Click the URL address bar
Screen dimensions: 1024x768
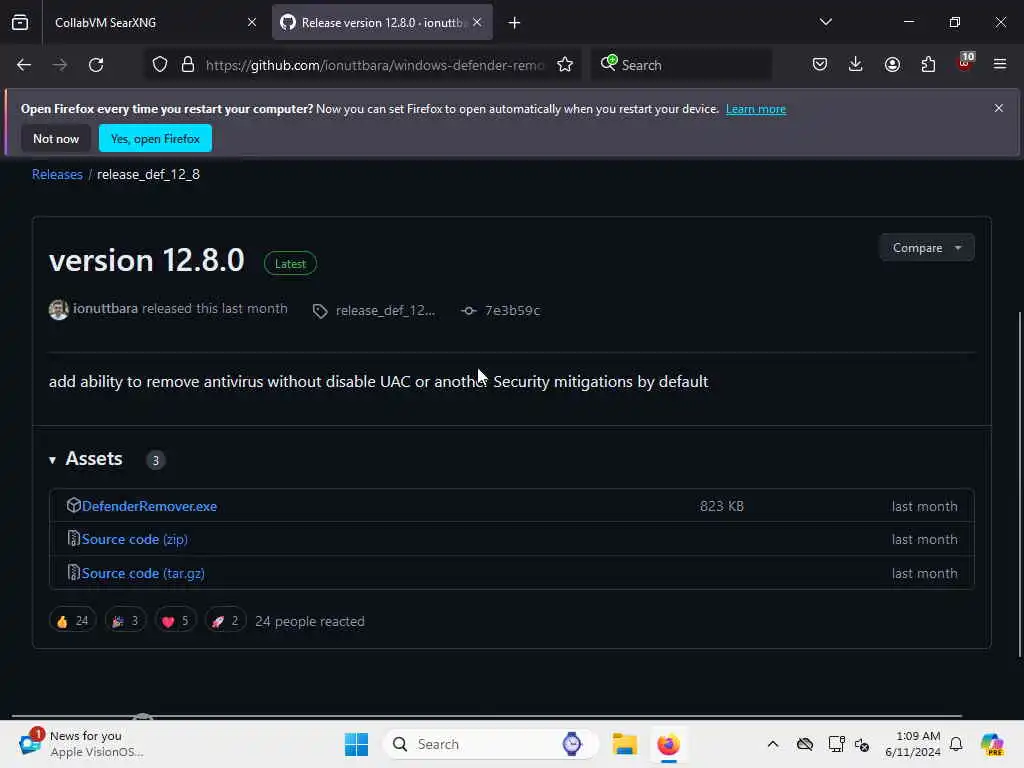pyautogui.click(x=374, y=65)
